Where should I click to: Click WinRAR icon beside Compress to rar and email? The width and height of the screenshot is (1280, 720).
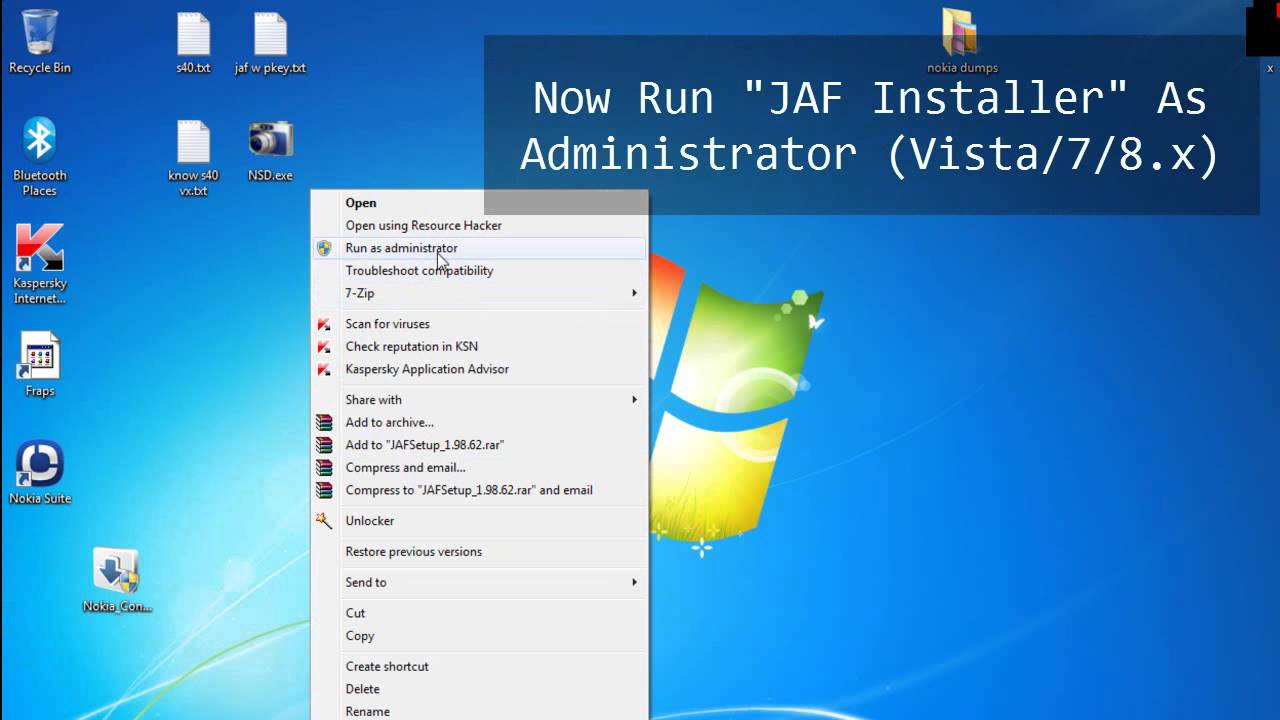[x=324, y=490]
